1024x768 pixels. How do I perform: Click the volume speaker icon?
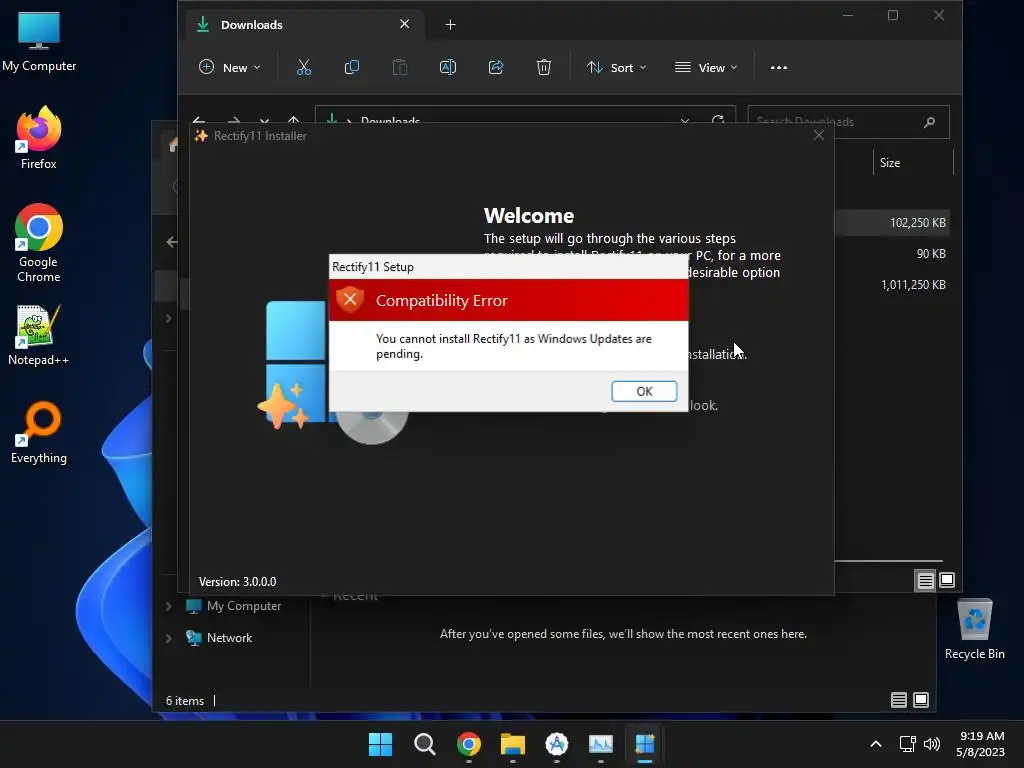point(932,744)
